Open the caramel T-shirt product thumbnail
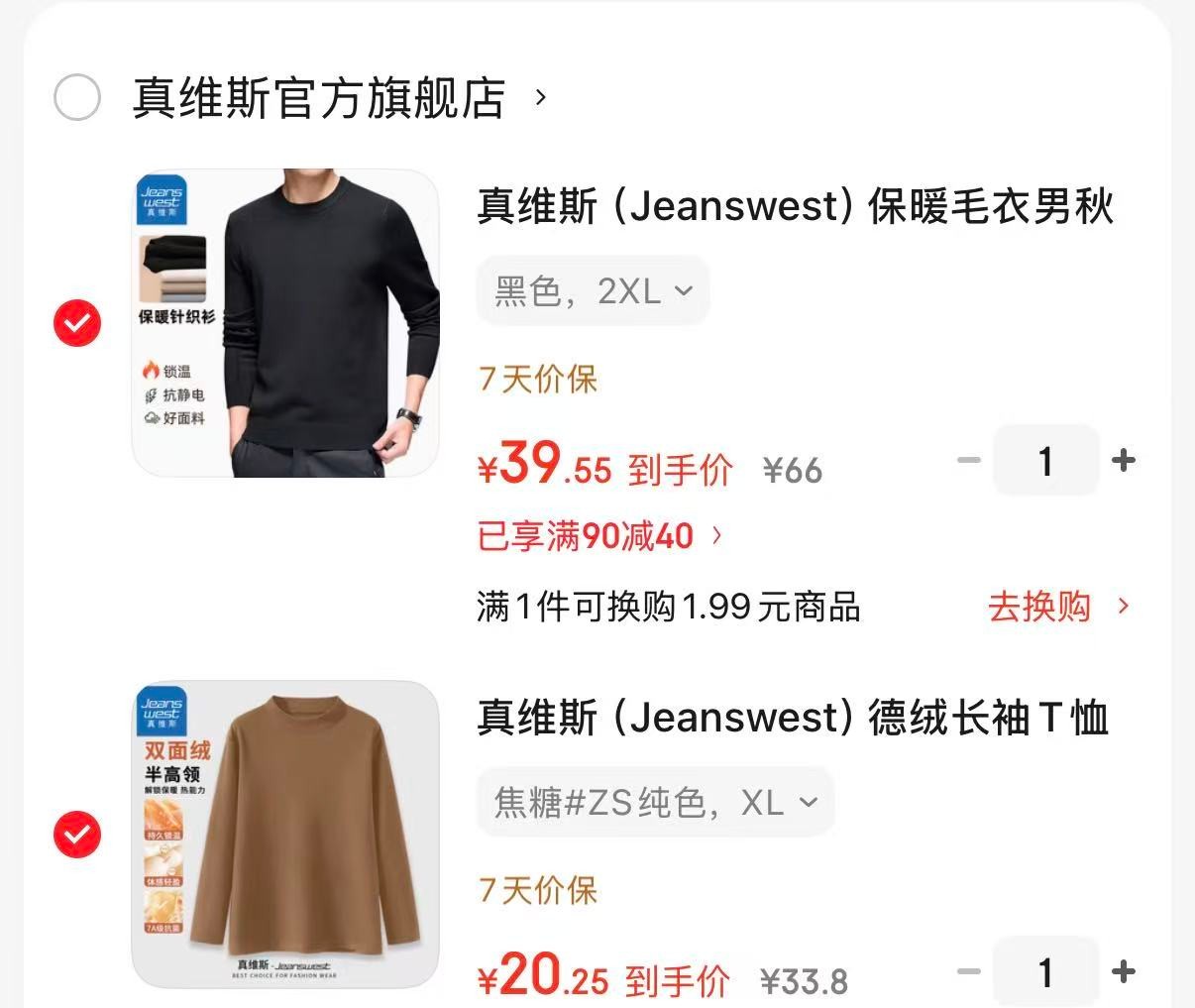This screenshot has width=1195, height=1008. pos(285,835)
